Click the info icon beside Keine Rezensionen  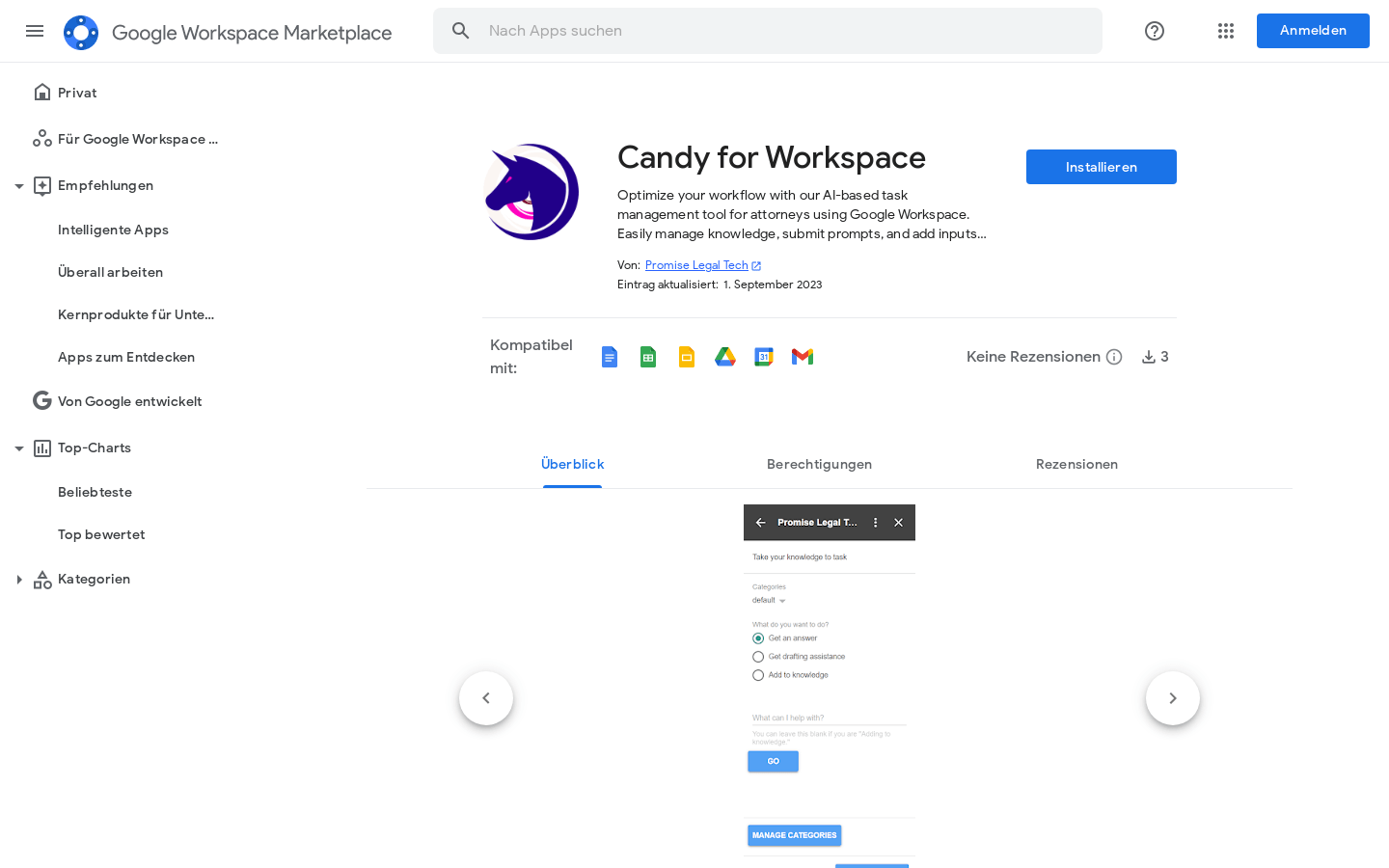tap(1114, 356)
